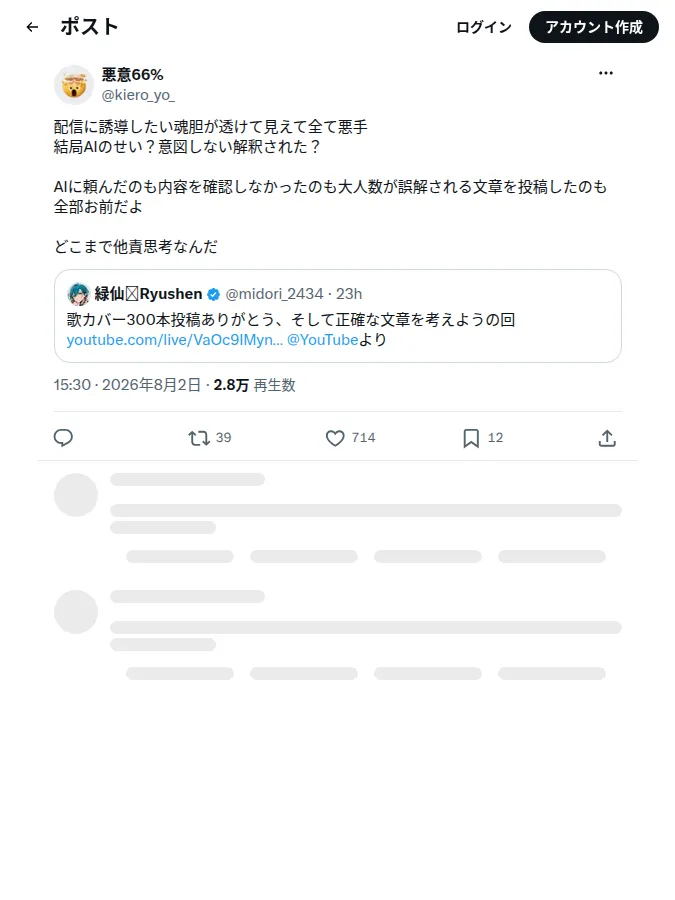Open the youtube.com/live link
This screenshot has width=675, height=900.
point(174,340)
